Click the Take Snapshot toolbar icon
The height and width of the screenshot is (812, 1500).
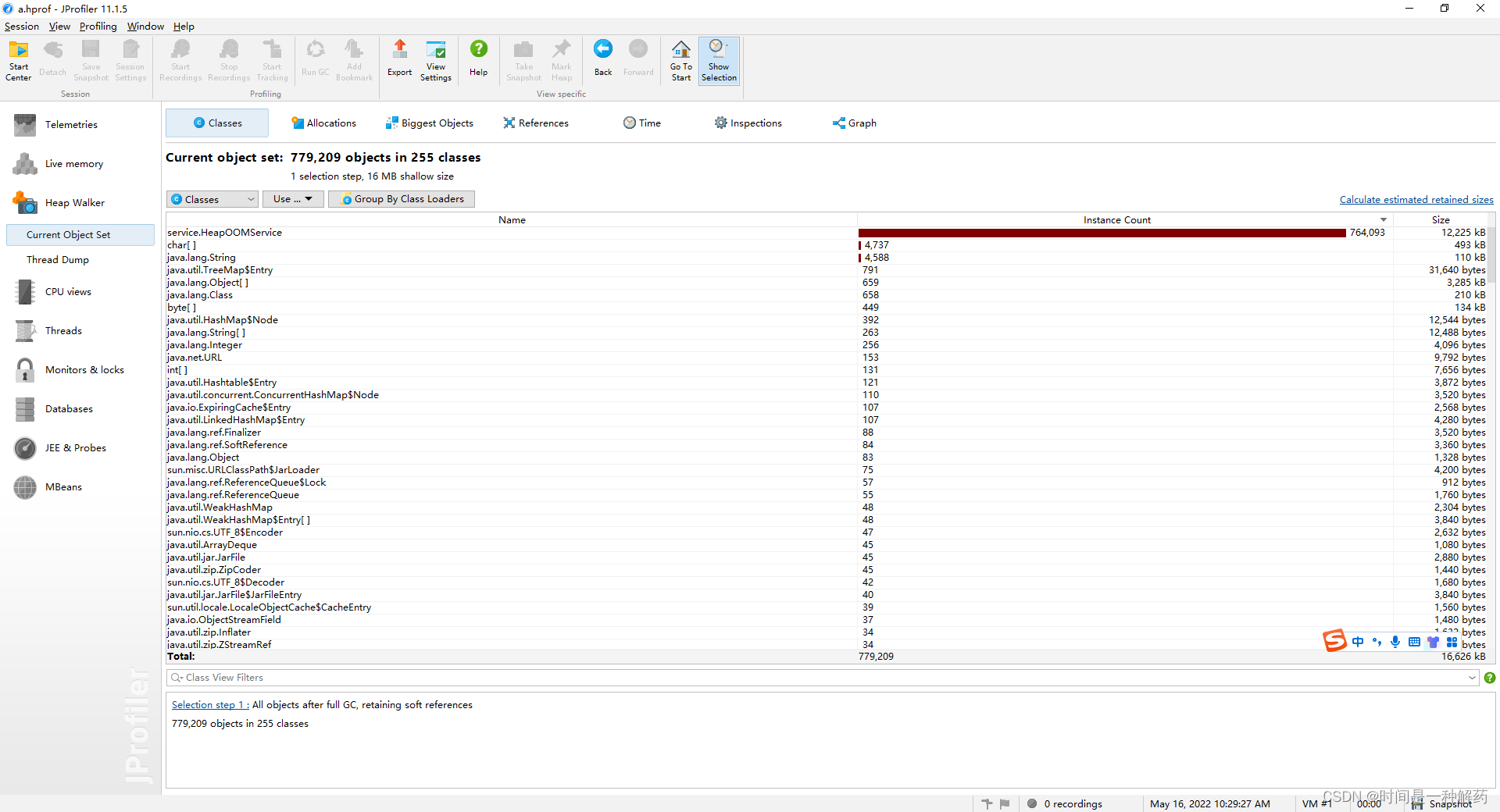pos(523,60)
